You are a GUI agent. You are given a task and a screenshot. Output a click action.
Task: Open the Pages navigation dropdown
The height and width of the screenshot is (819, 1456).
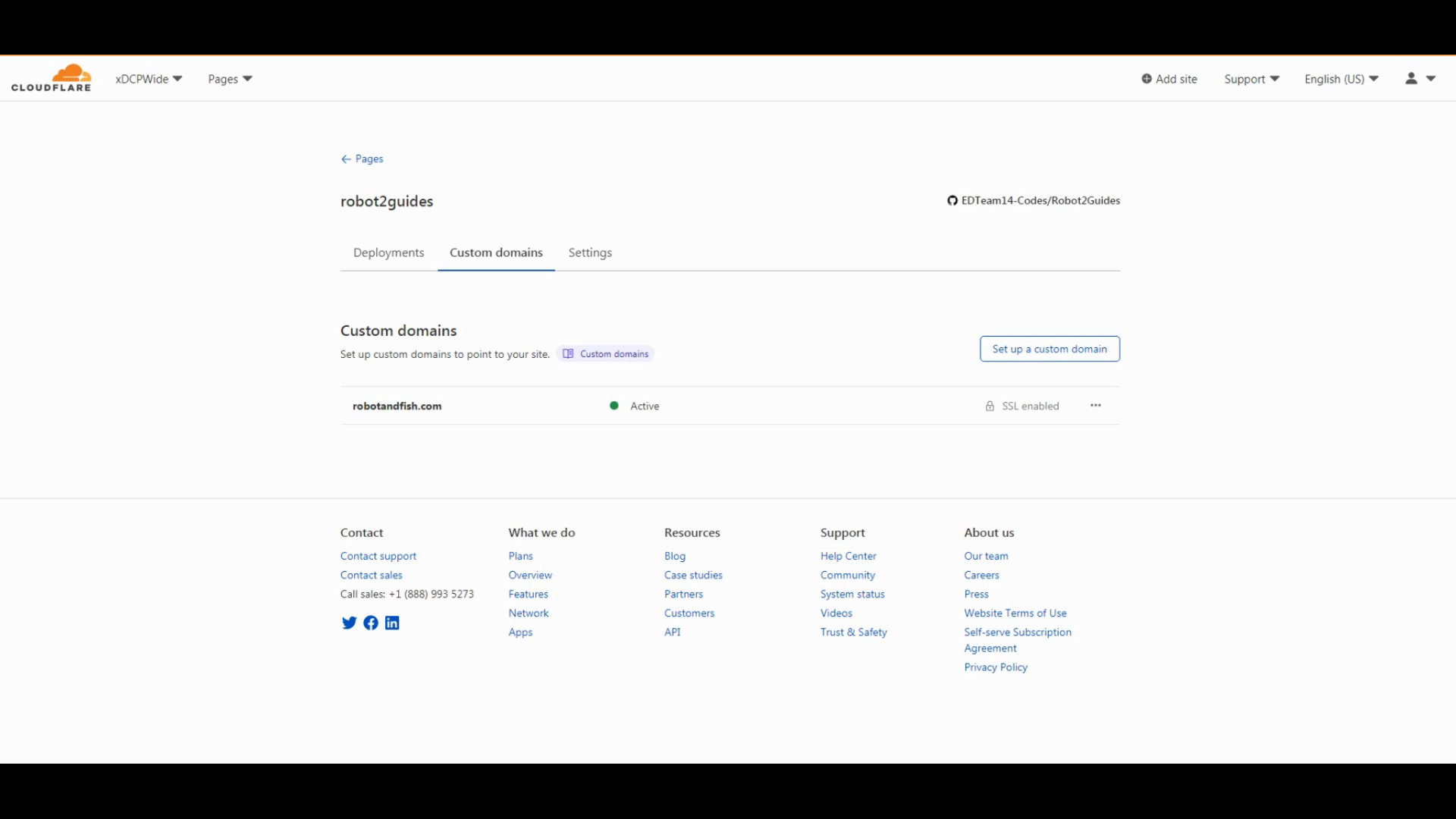(230, 79)
